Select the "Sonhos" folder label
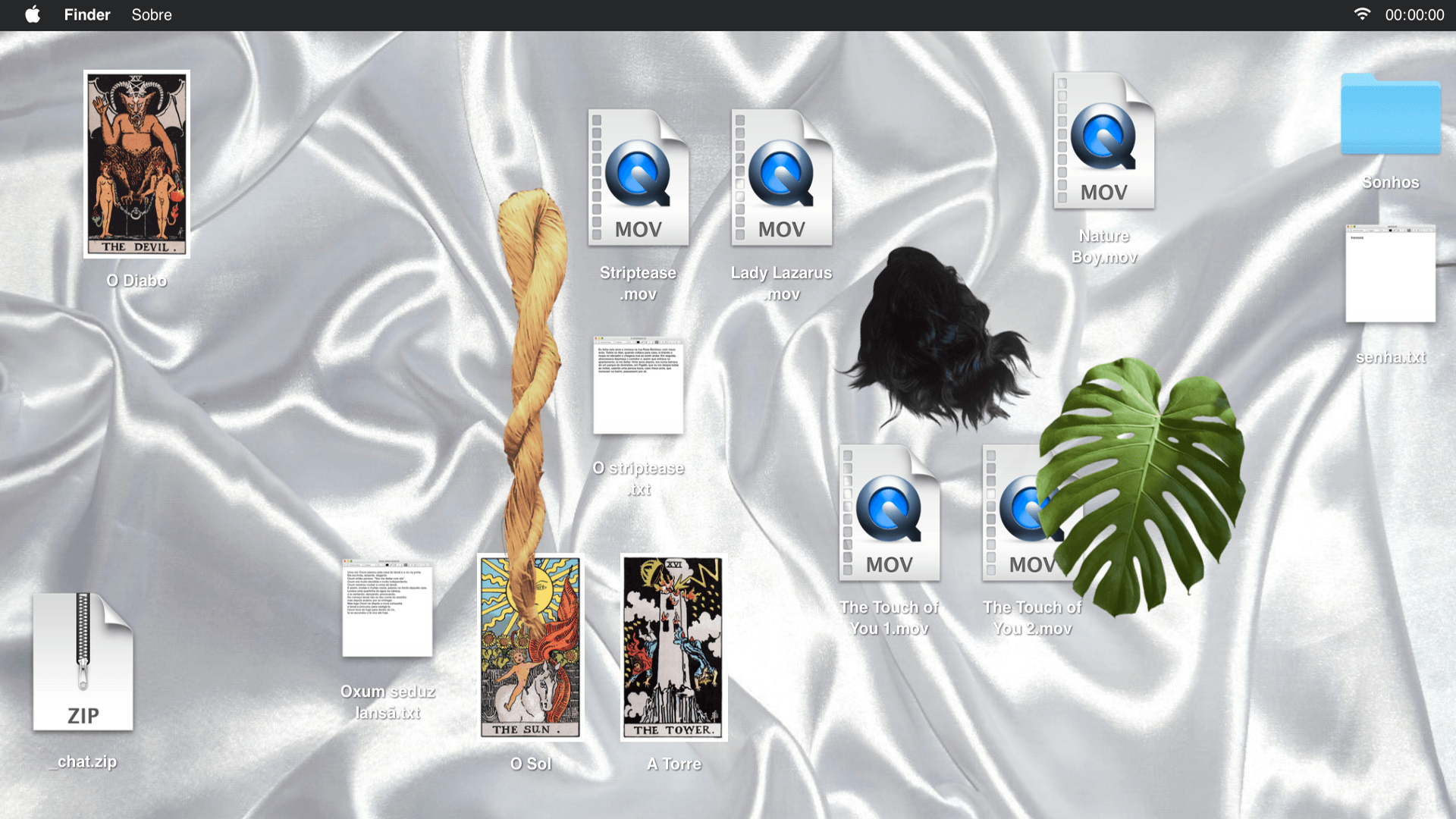 point(1391,182)
